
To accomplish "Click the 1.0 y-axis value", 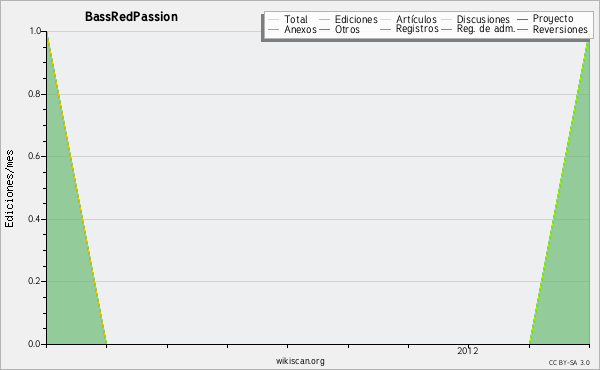I will coord(35,31).
